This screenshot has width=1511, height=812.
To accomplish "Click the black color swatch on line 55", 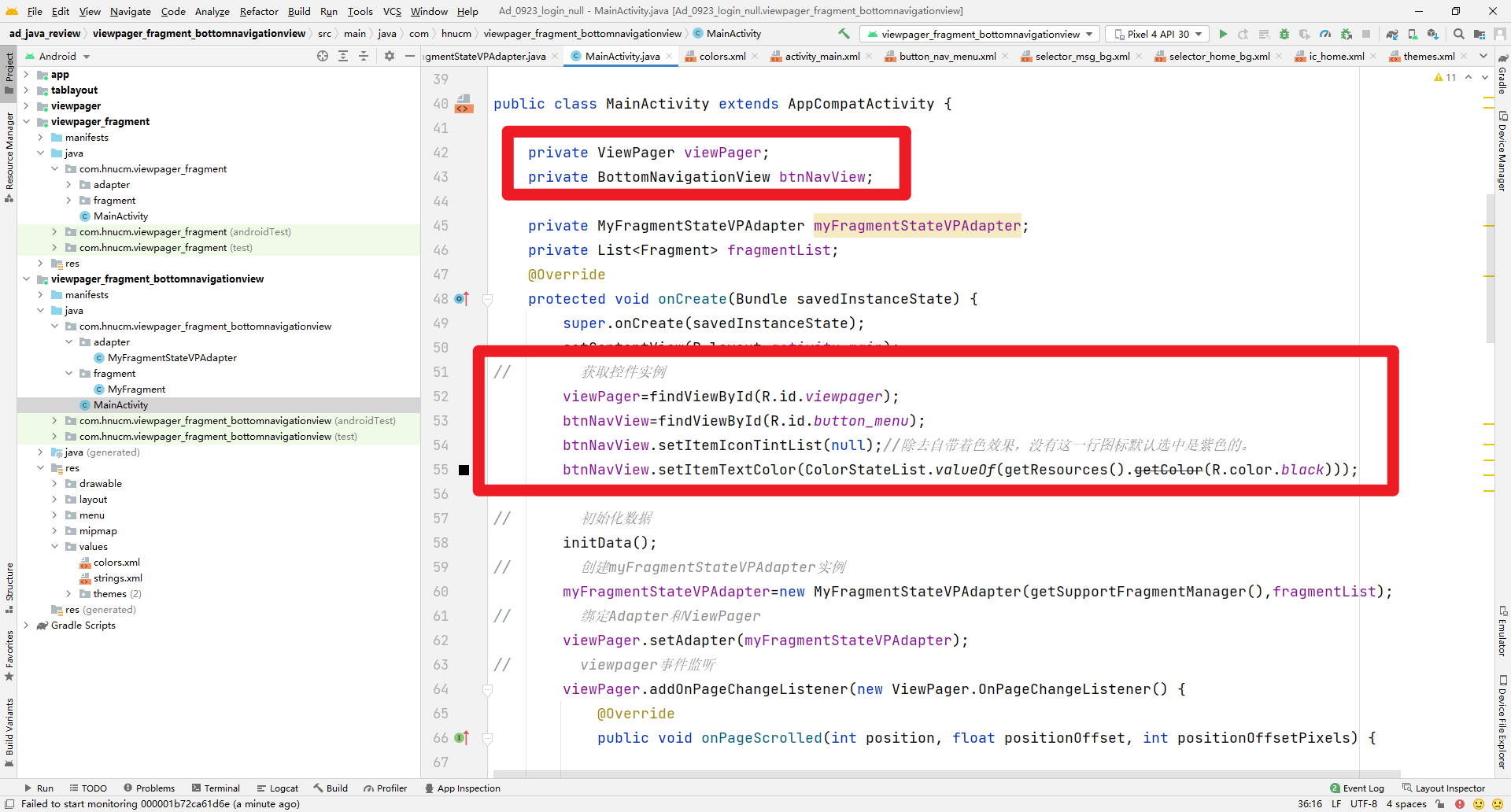I will [x=464, y=470].
